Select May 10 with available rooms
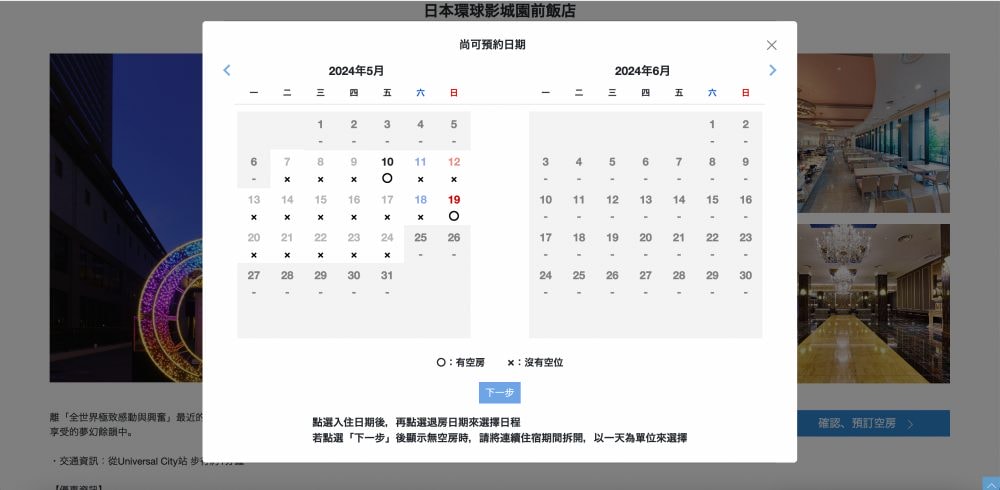The height and width of the screenshot is (490, 1000). coord(387,168)
